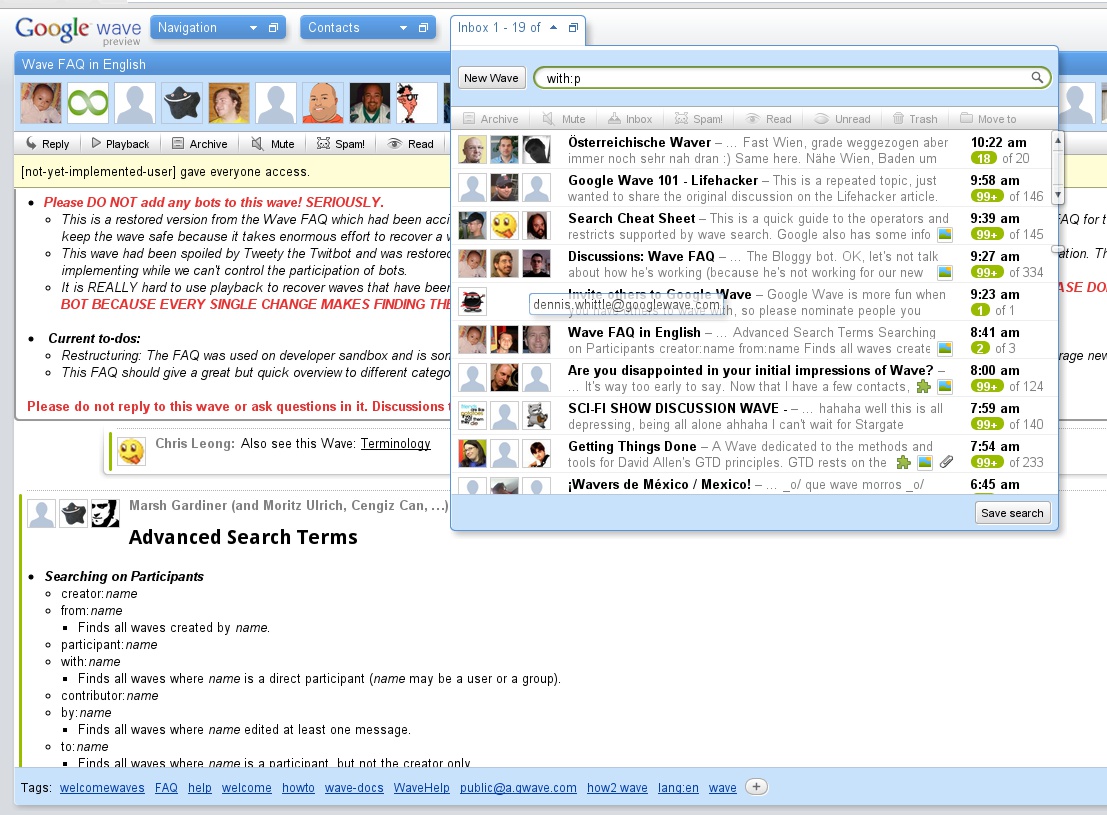This screenshot has height=815, width=1107.
Task: Open Move to folder option
Action: (x=988, y=119)
